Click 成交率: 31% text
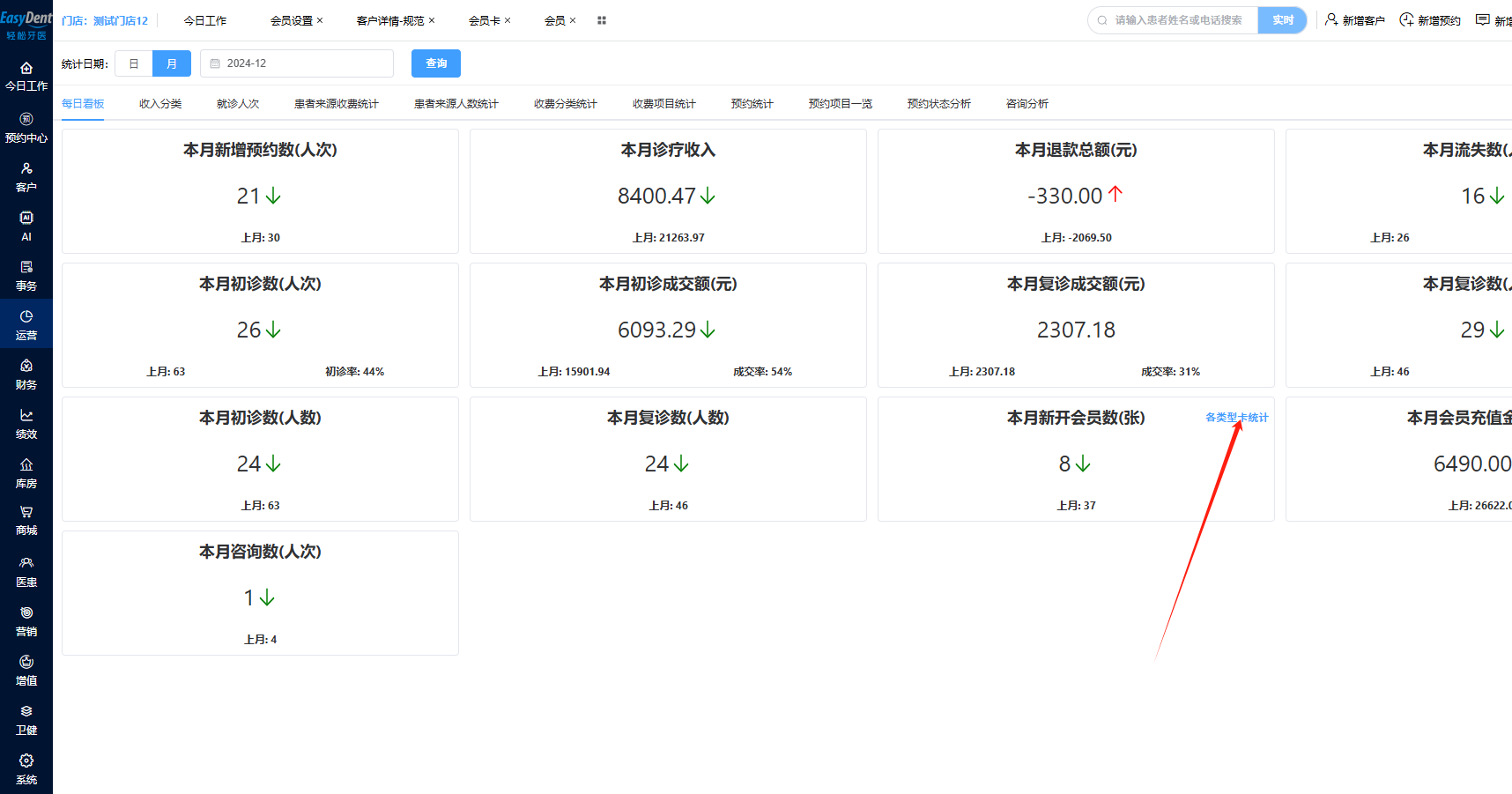This screenshot has width=1512, height=794. [x=1170, y=372]
